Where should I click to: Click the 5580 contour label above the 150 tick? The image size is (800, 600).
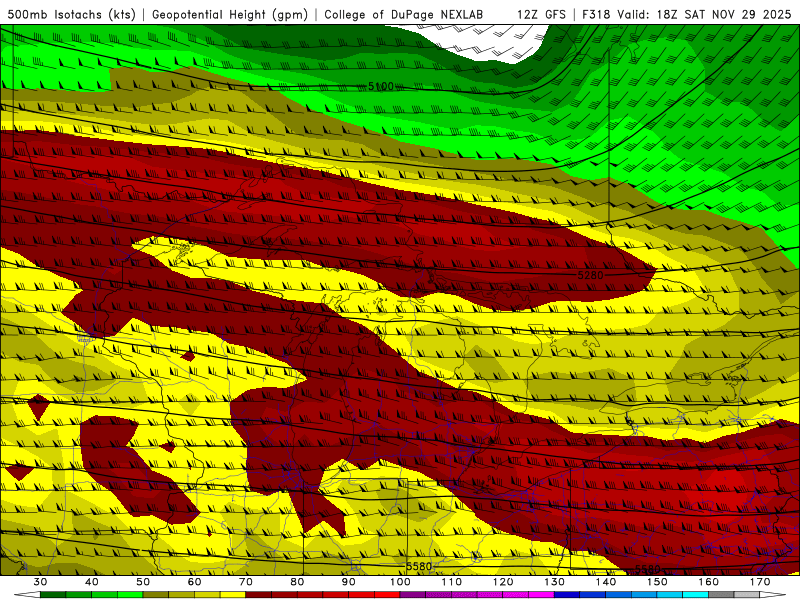click(x=647, y=568)
